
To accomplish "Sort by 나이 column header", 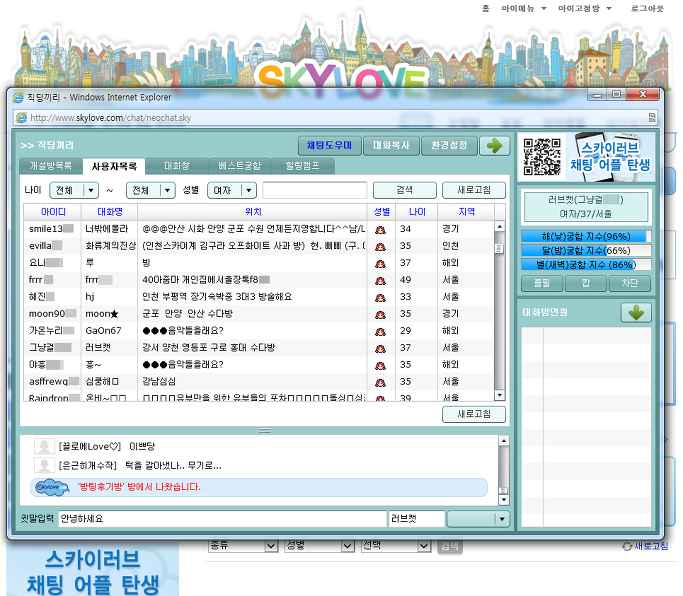I will tap(417, 212).
